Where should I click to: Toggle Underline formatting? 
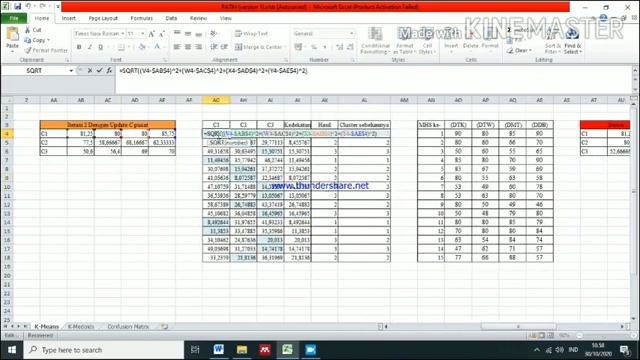click(100, 47)
